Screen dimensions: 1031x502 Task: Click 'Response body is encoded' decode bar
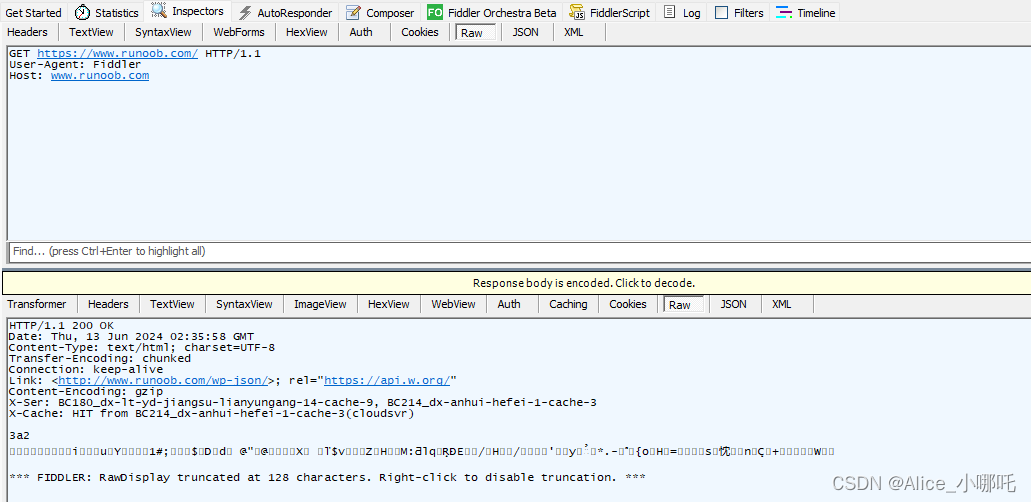click(517, 284)
